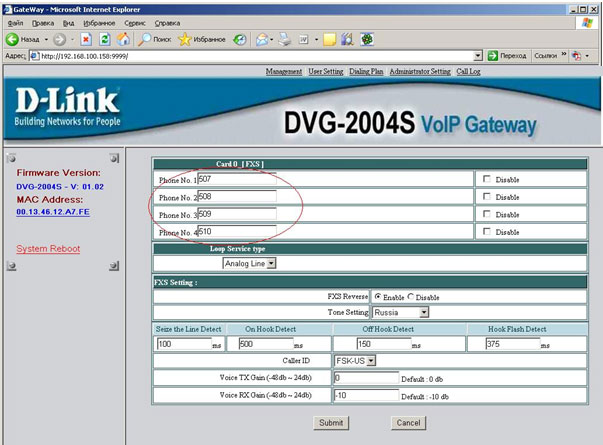
Task: Open the Dialing Plan menu
Action: (365, 72)
